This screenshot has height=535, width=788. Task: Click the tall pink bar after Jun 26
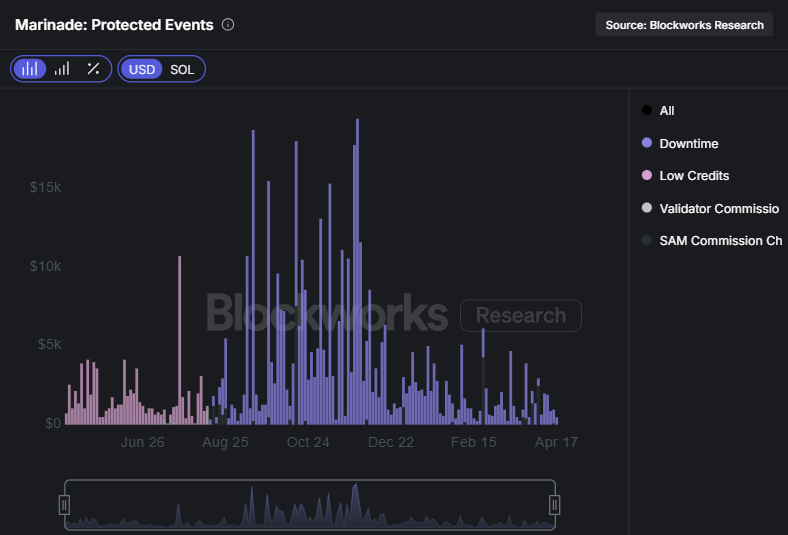[179, 340]
